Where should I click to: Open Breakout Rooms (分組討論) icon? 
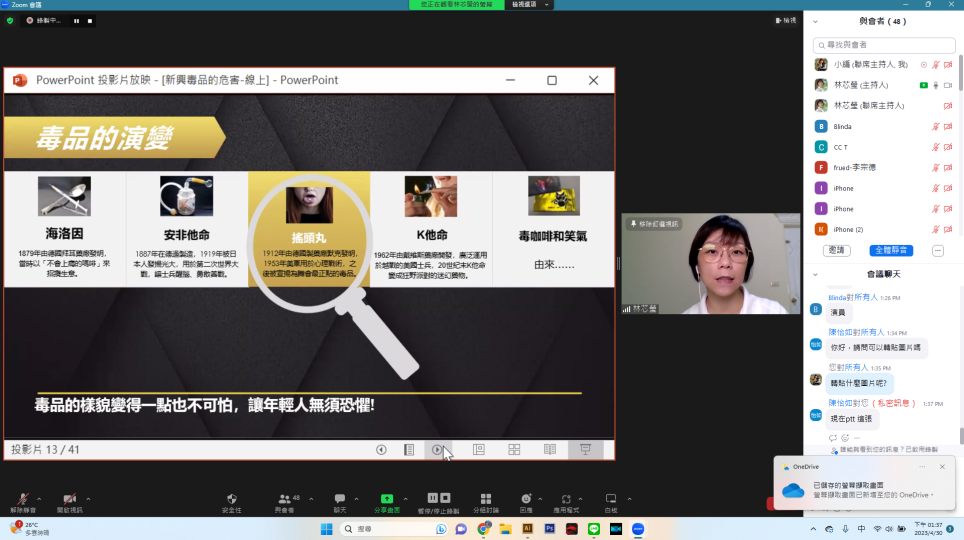tap(486, 499)
